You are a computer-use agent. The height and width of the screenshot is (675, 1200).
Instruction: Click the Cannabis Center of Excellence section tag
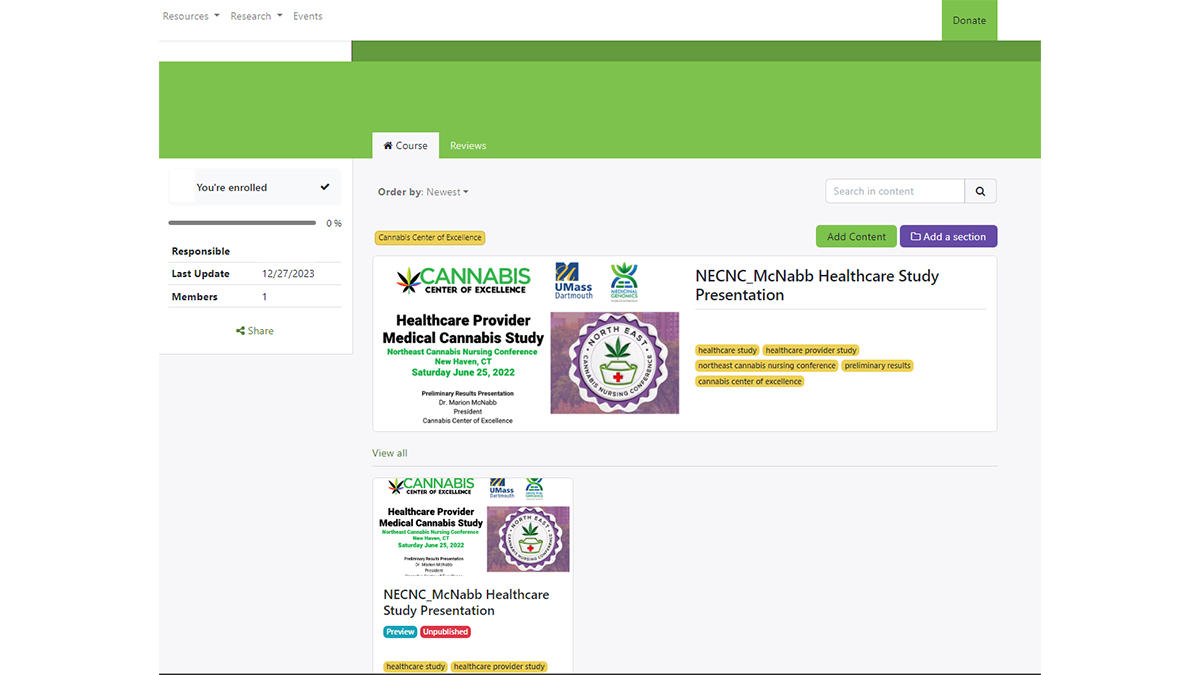click(430, 238)
